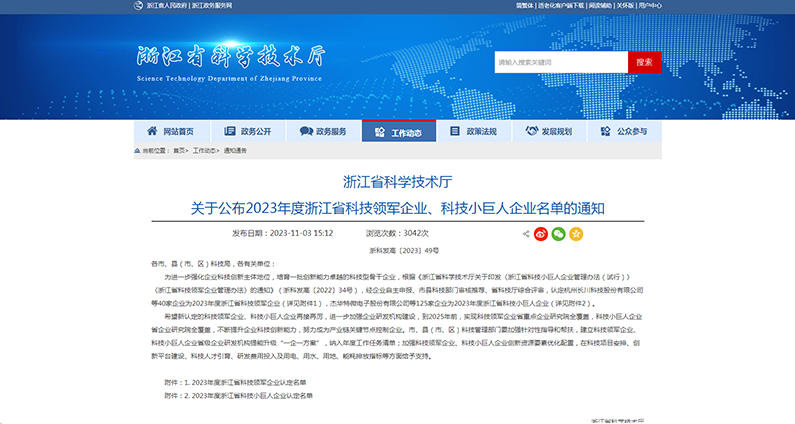Viewport: 795px width, 424px height.
Task: Go to 首页 in breadcrumb
Action: pos(179,151)
